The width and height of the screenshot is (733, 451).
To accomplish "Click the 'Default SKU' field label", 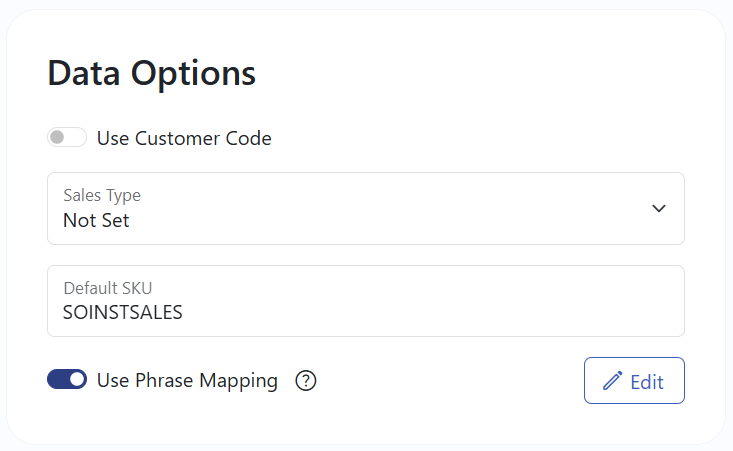I will pyautogui.click(x=108, y=288).
